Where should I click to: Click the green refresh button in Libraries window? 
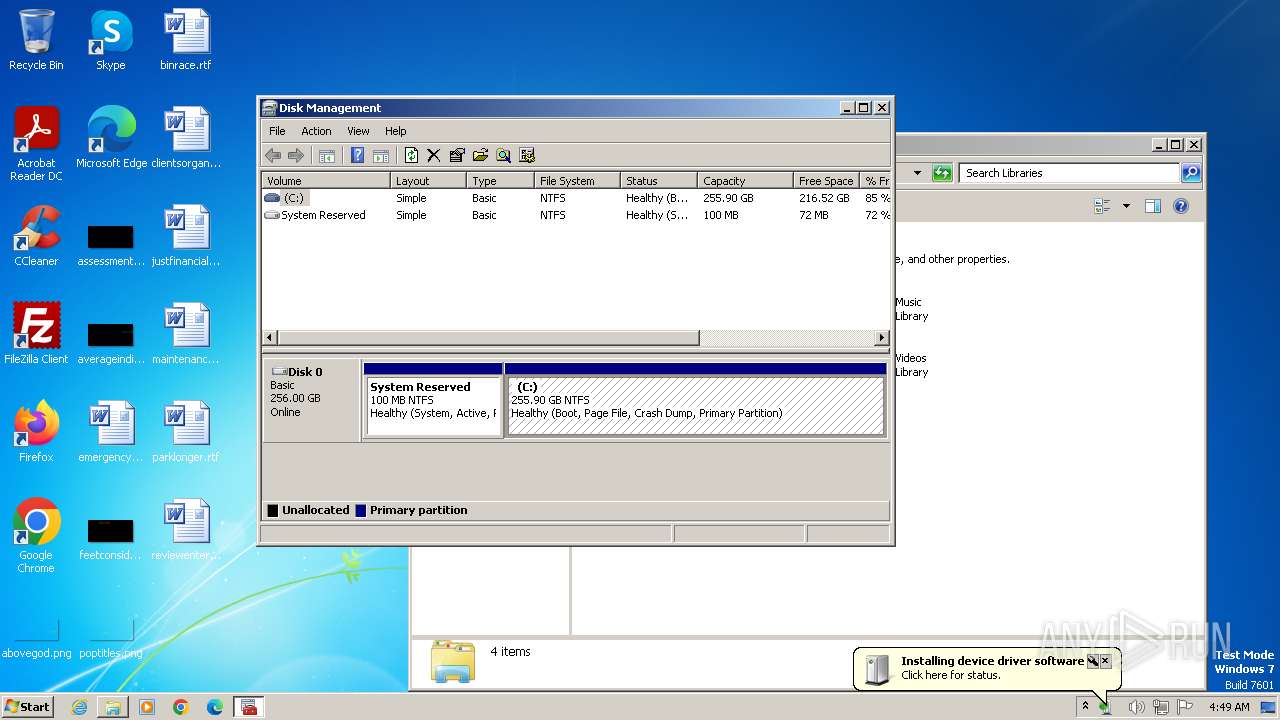(x=942, y=173)
